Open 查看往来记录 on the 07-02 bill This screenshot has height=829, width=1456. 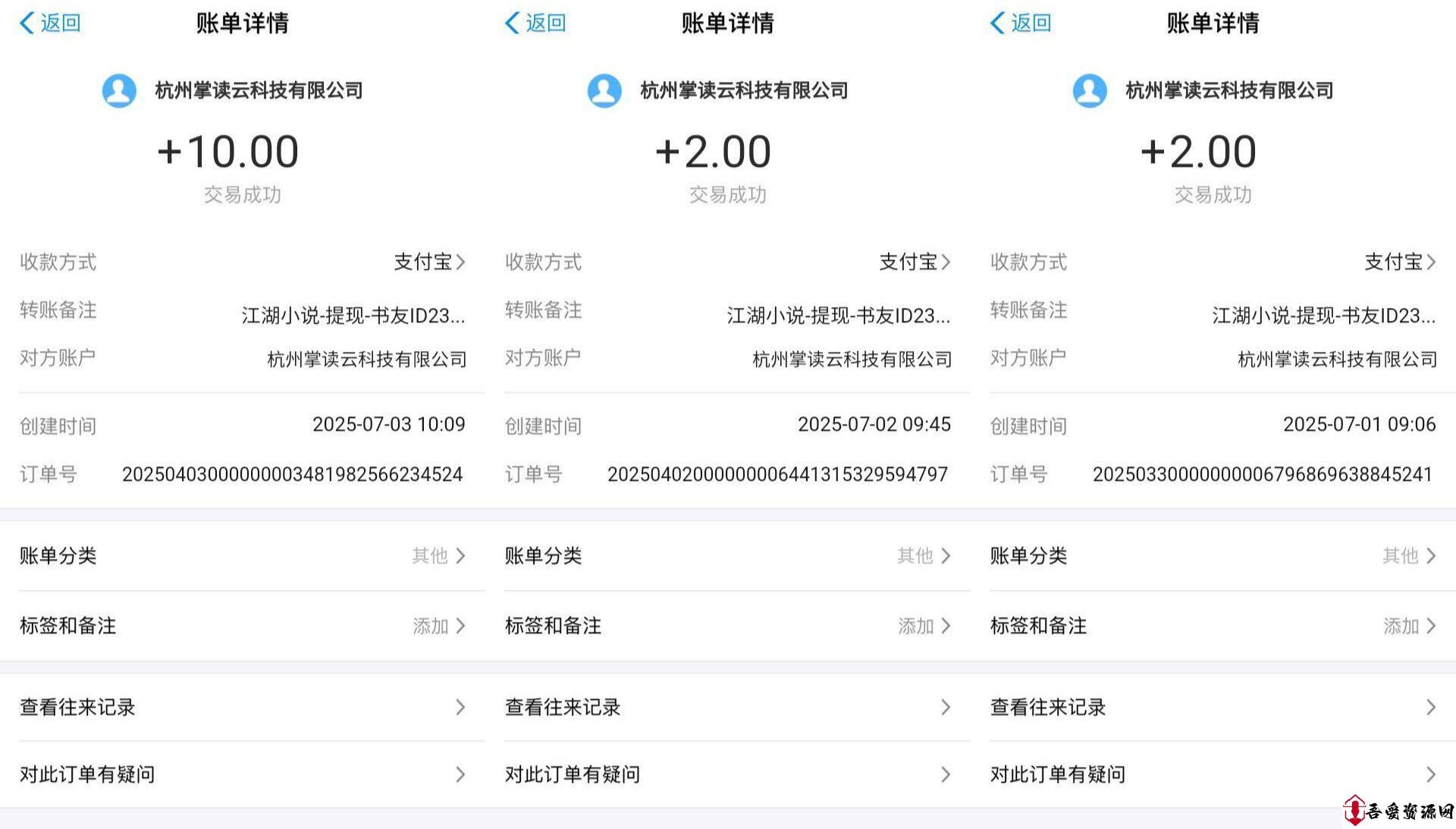click(x=728, y=707)
